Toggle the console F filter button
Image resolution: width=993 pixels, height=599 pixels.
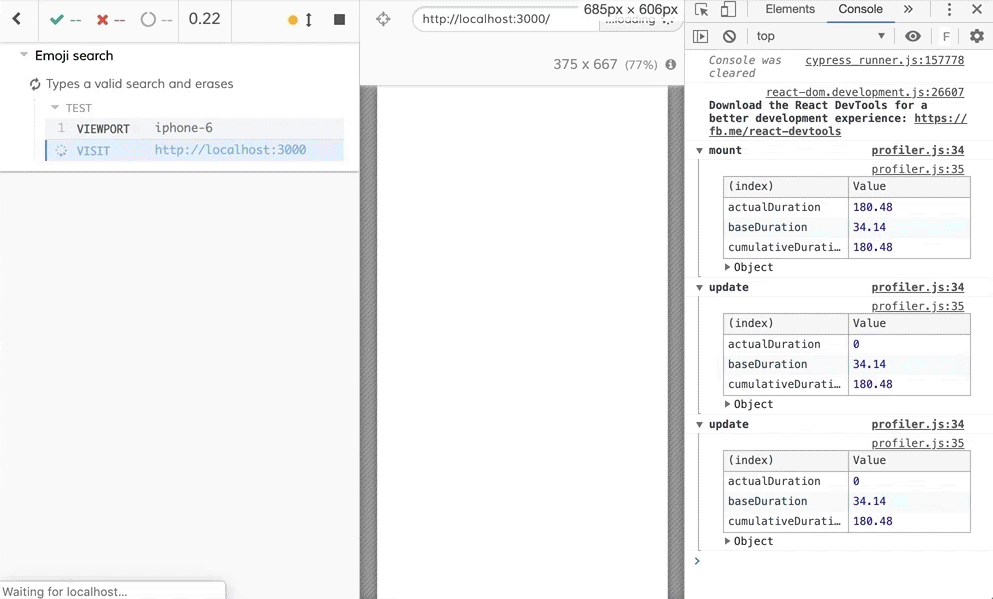[946, 35]
